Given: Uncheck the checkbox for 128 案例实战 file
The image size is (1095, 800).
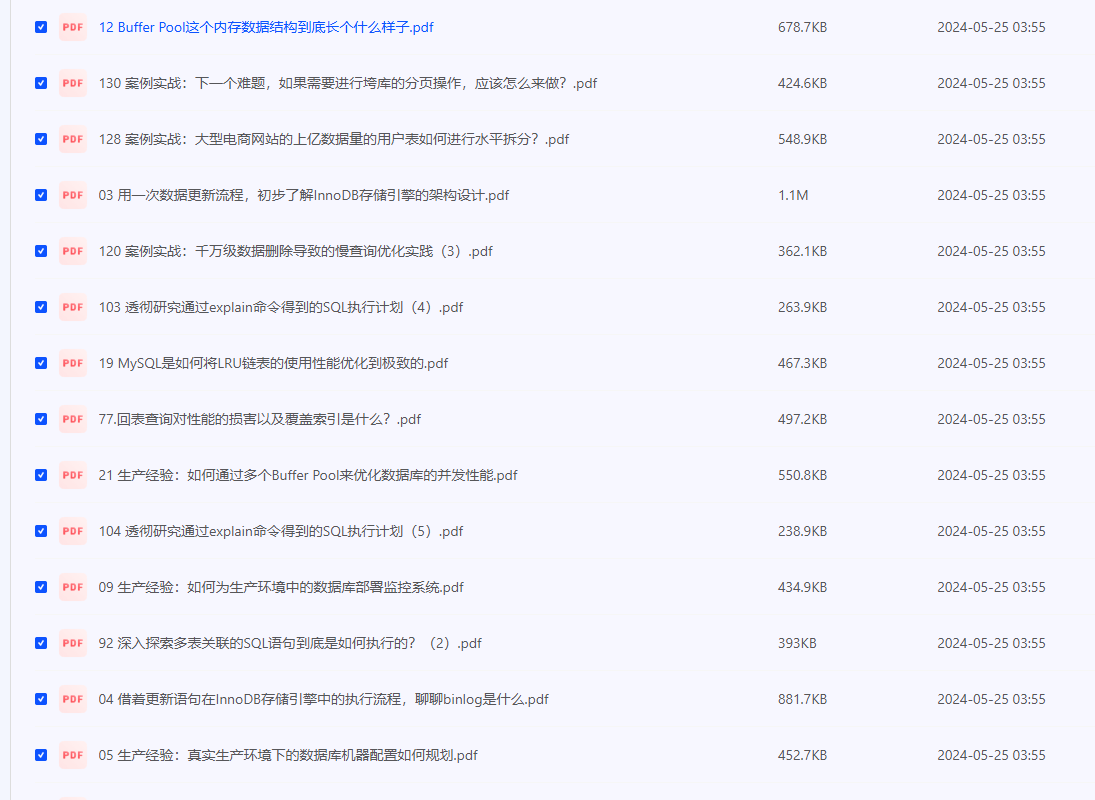Looking at the screenshot, I should [41, 139].
